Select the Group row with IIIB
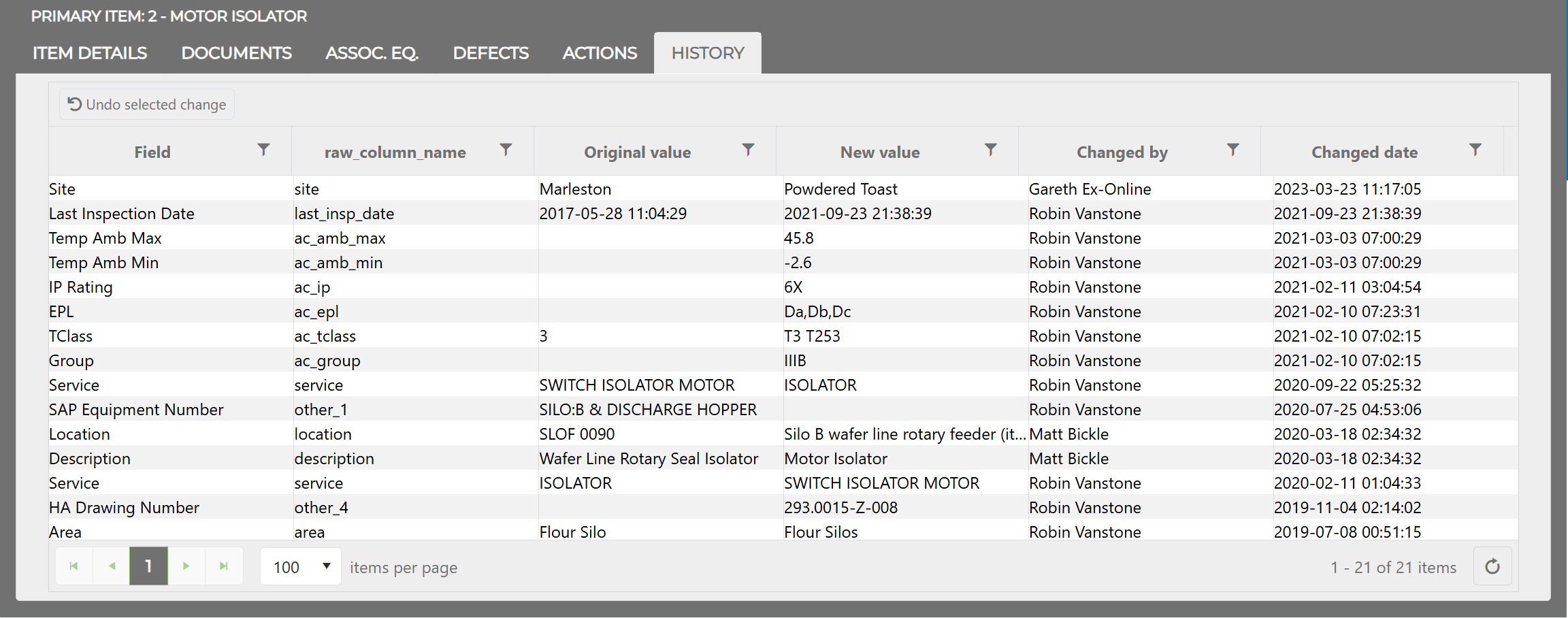 pos(783,360)
